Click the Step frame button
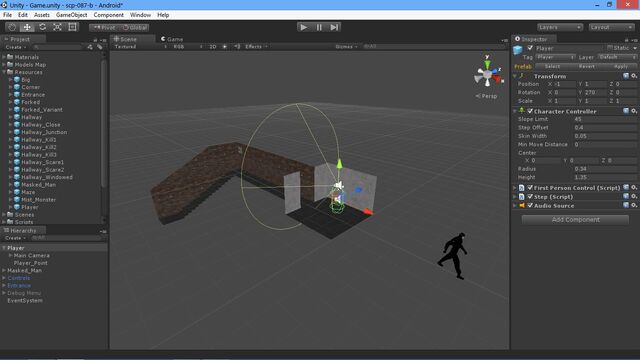The height and width of the screenshot is (360, 640). coord(334,27)
